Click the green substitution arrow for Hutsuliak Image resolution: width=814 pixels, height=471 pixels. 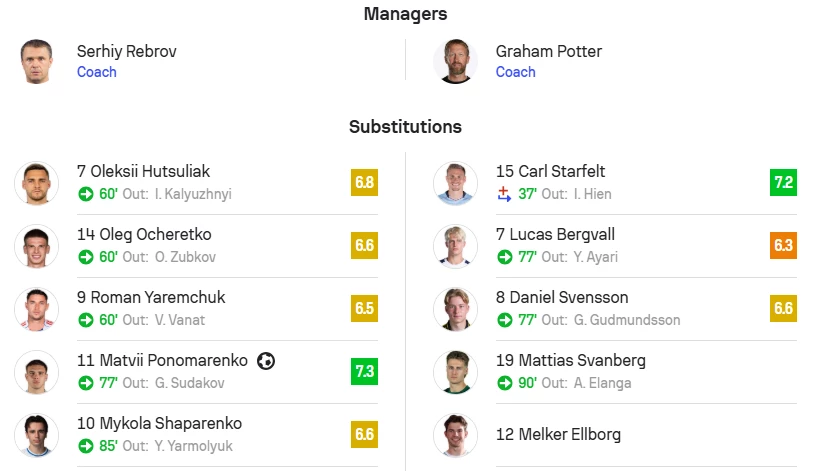[85, 194]
